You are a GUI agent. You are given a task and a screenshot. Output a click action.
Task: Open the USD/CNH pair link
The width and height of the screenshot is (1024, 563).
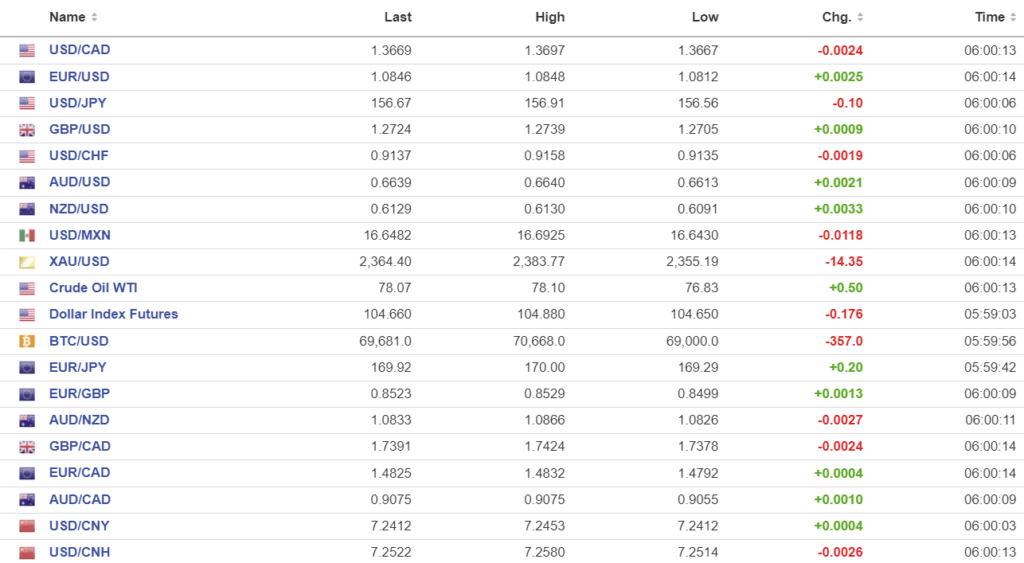click(80, 552)
